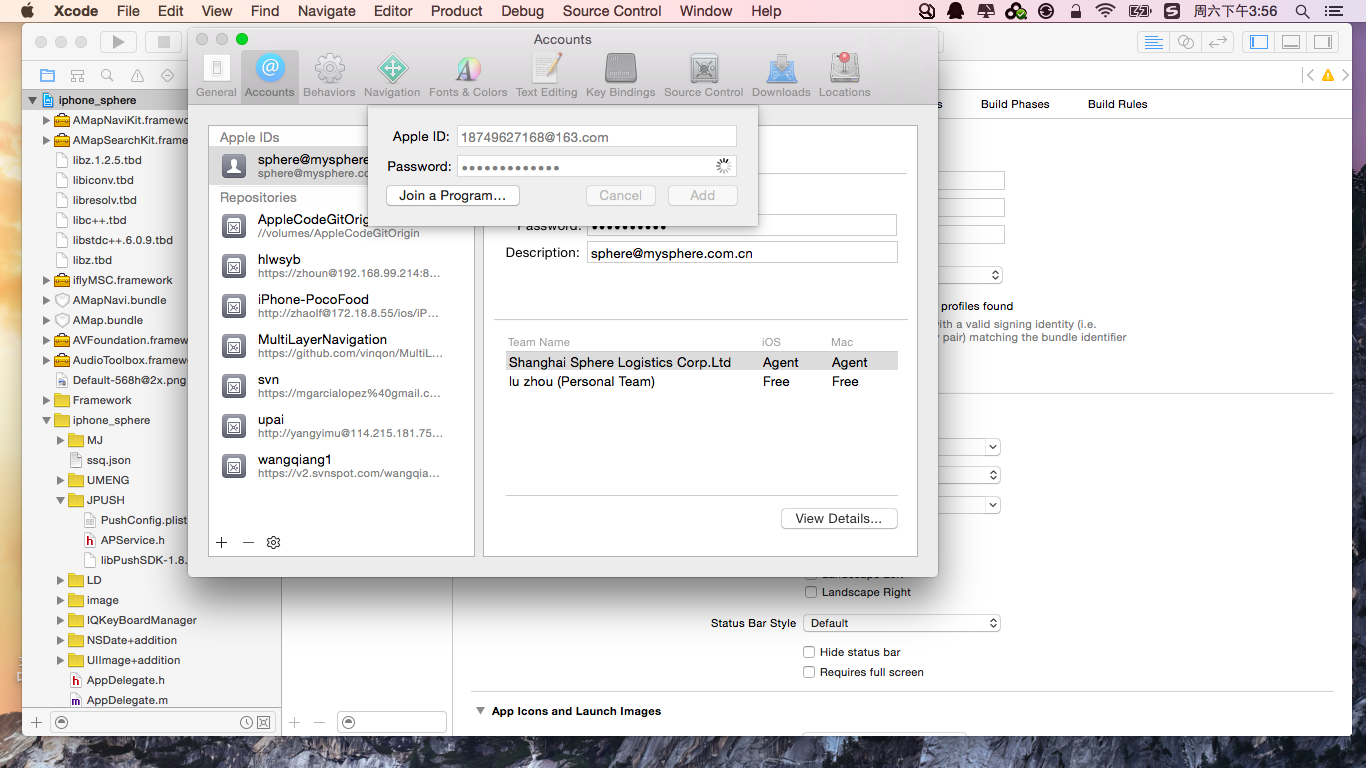Open the Editor menu
Viewport: 1366px width, 768px height.
pos(393,11)
